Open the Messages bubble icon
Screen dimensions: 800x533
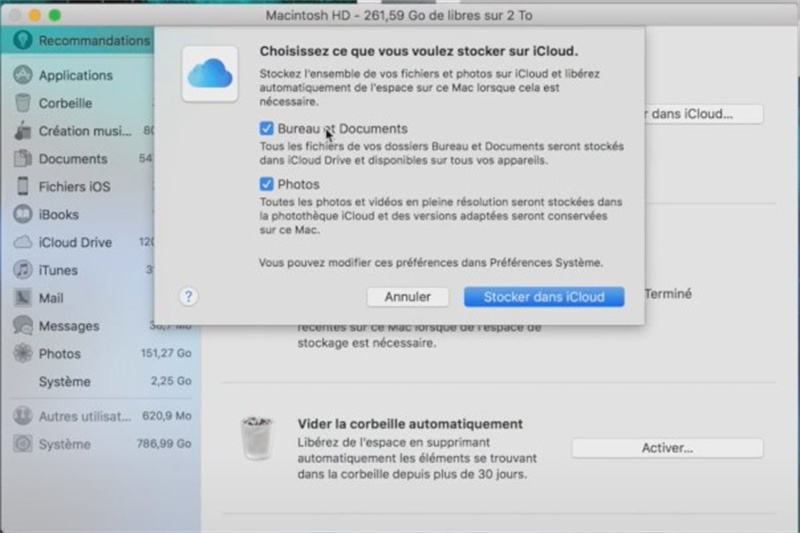[22, 325]
